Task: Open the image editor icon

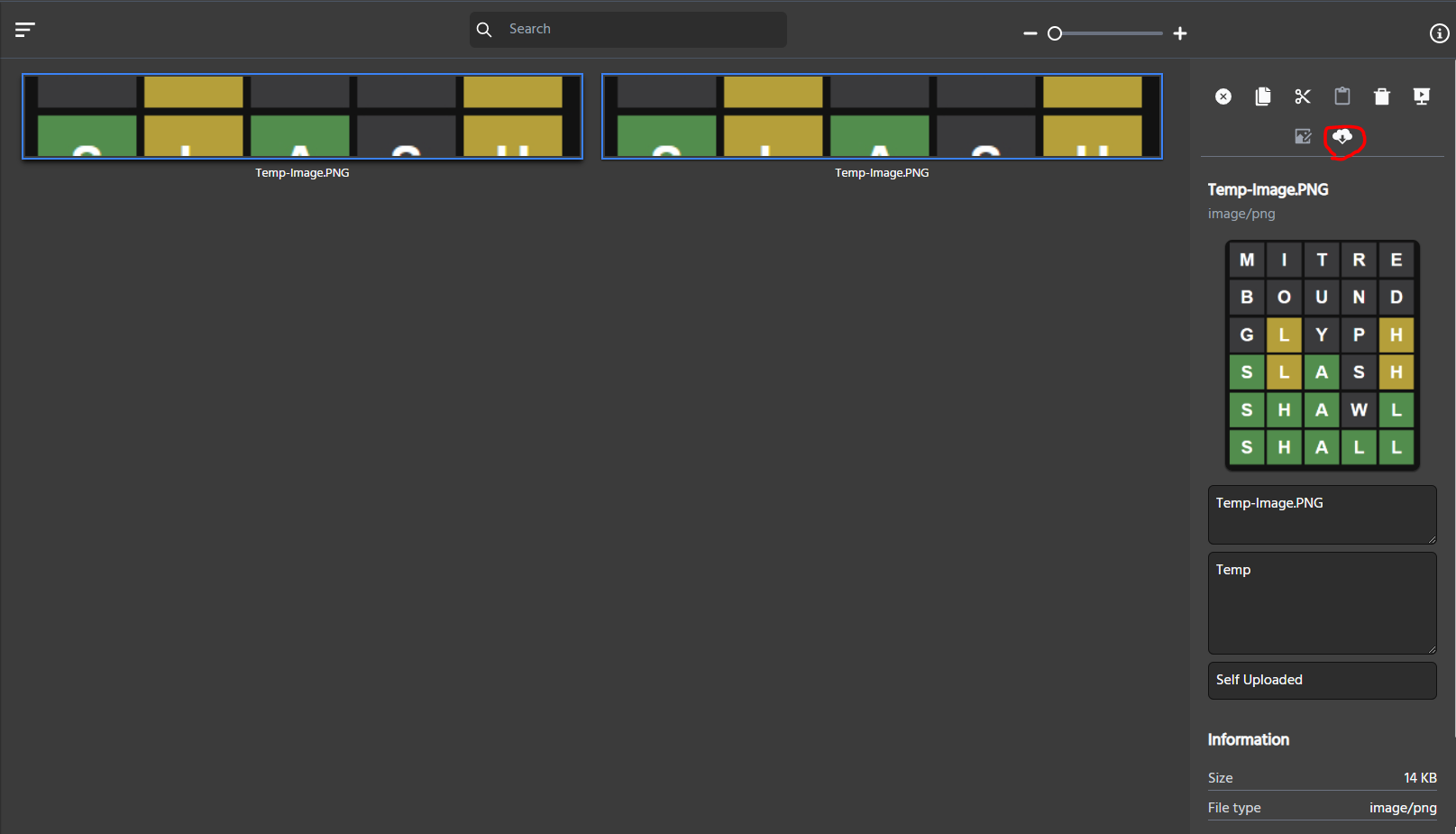Action: coord(1303,136)
